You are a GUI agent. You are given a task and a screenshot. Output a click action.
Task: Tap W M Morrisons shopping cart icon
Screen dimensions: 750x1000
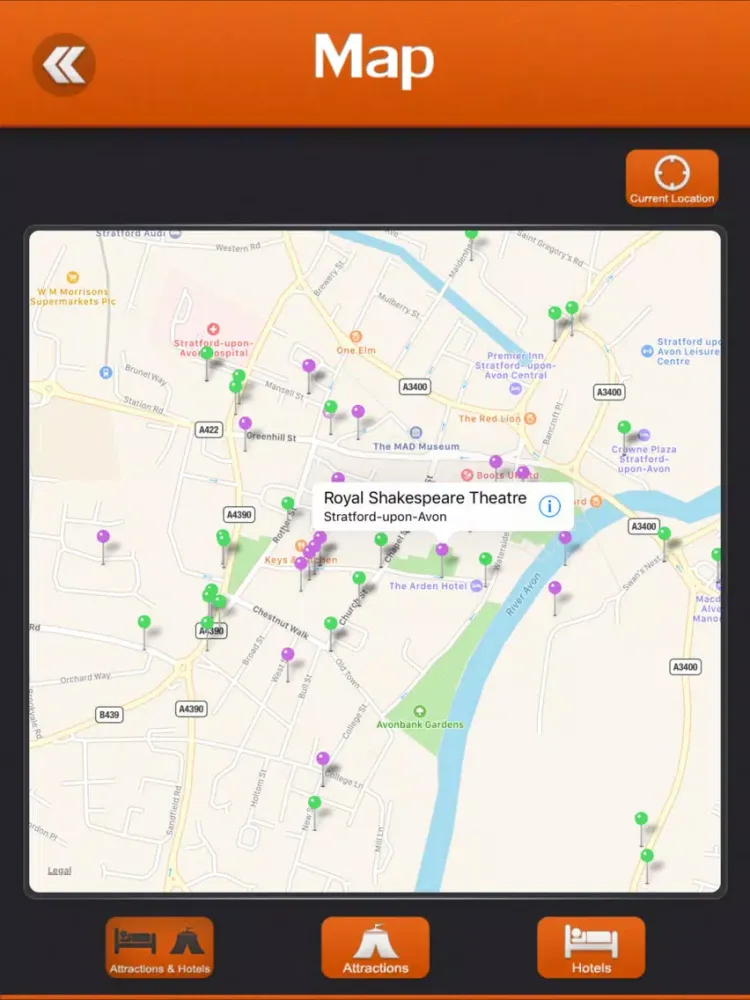pyautogui.click(x=72, y=277)
